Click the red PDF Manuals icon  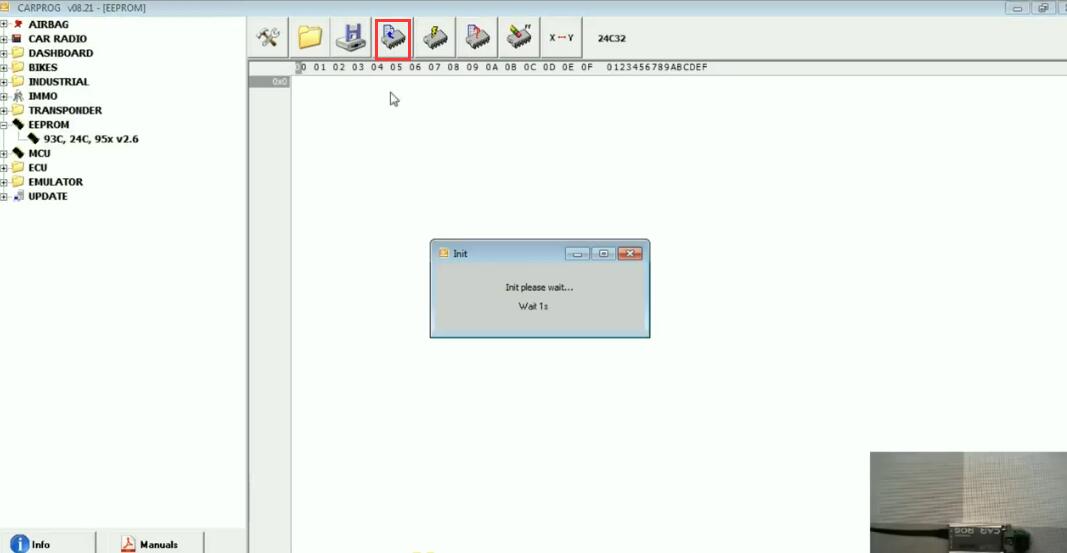coord(128,543)
